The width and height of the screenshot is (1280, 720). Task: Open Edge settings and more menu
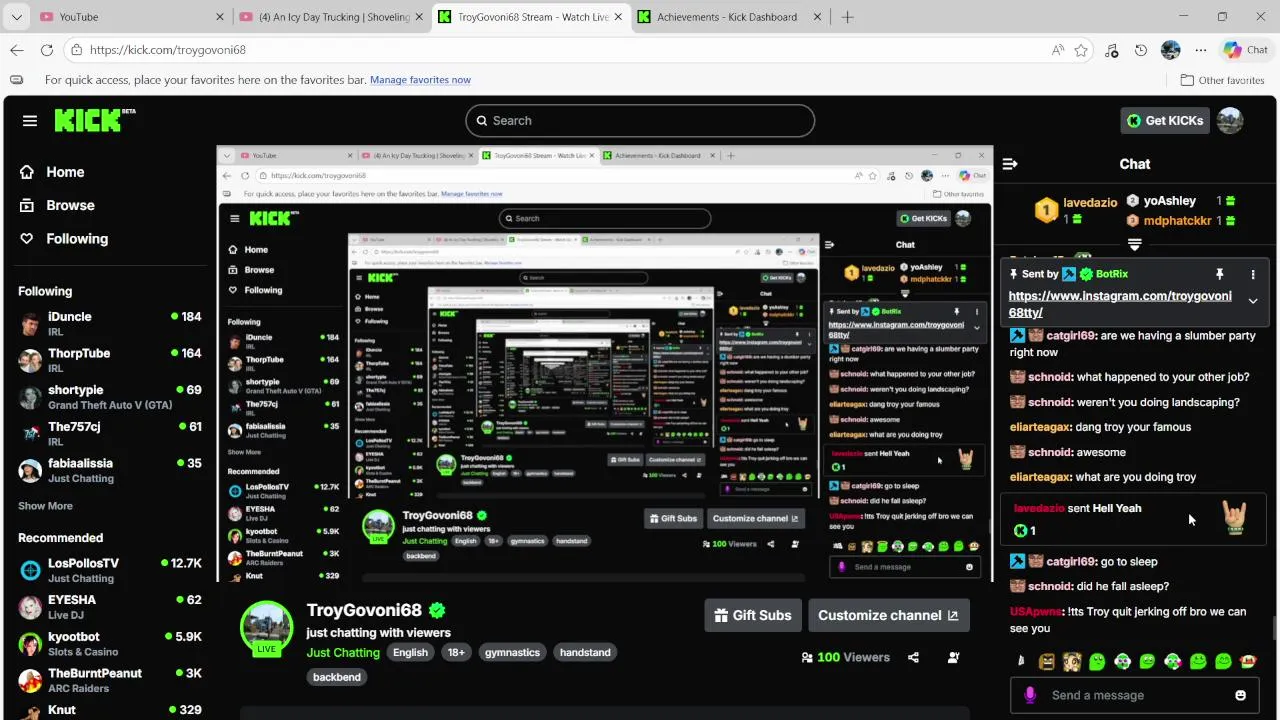click(1201, 50)
